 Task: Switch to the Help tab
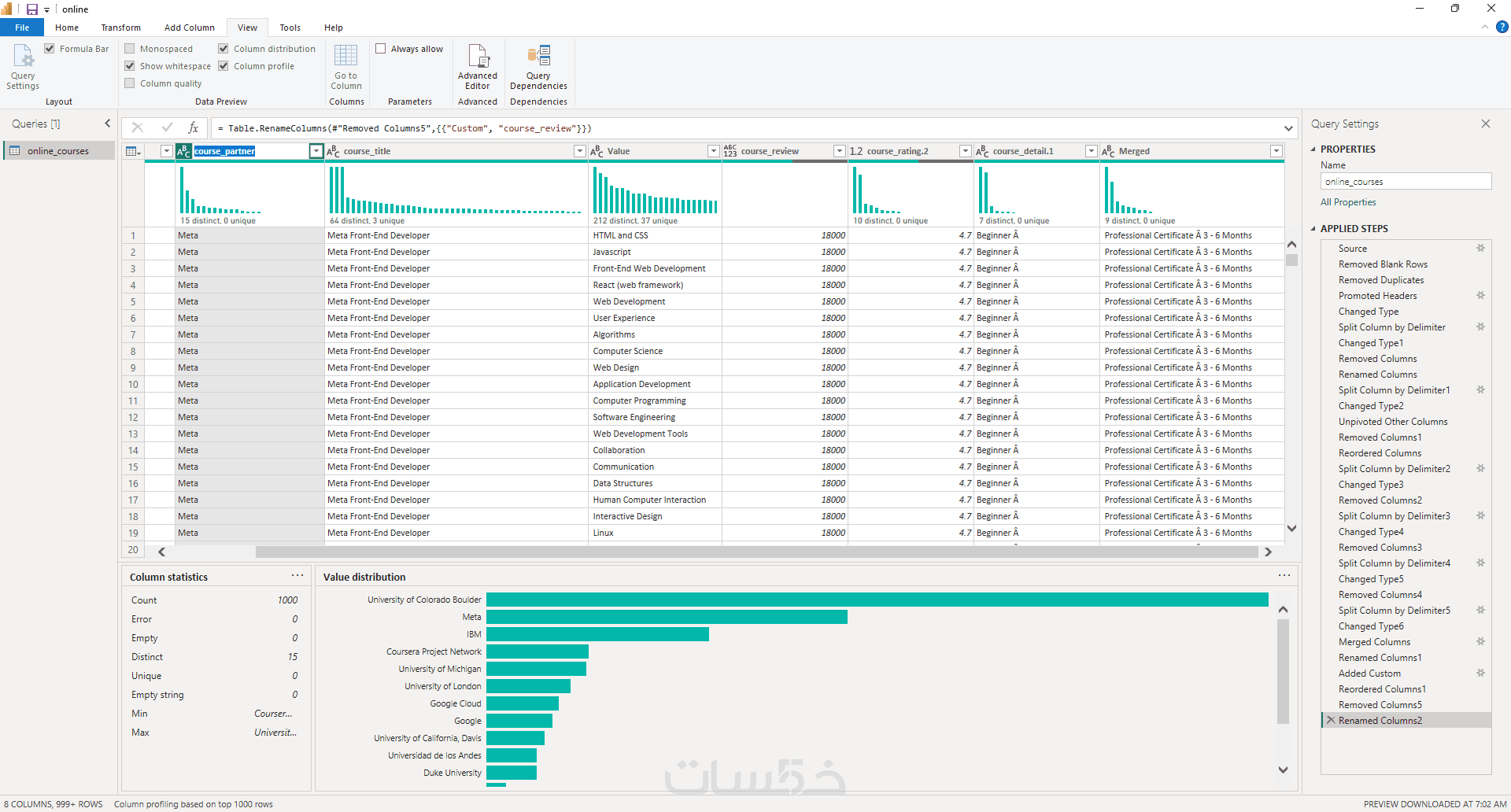334,28
